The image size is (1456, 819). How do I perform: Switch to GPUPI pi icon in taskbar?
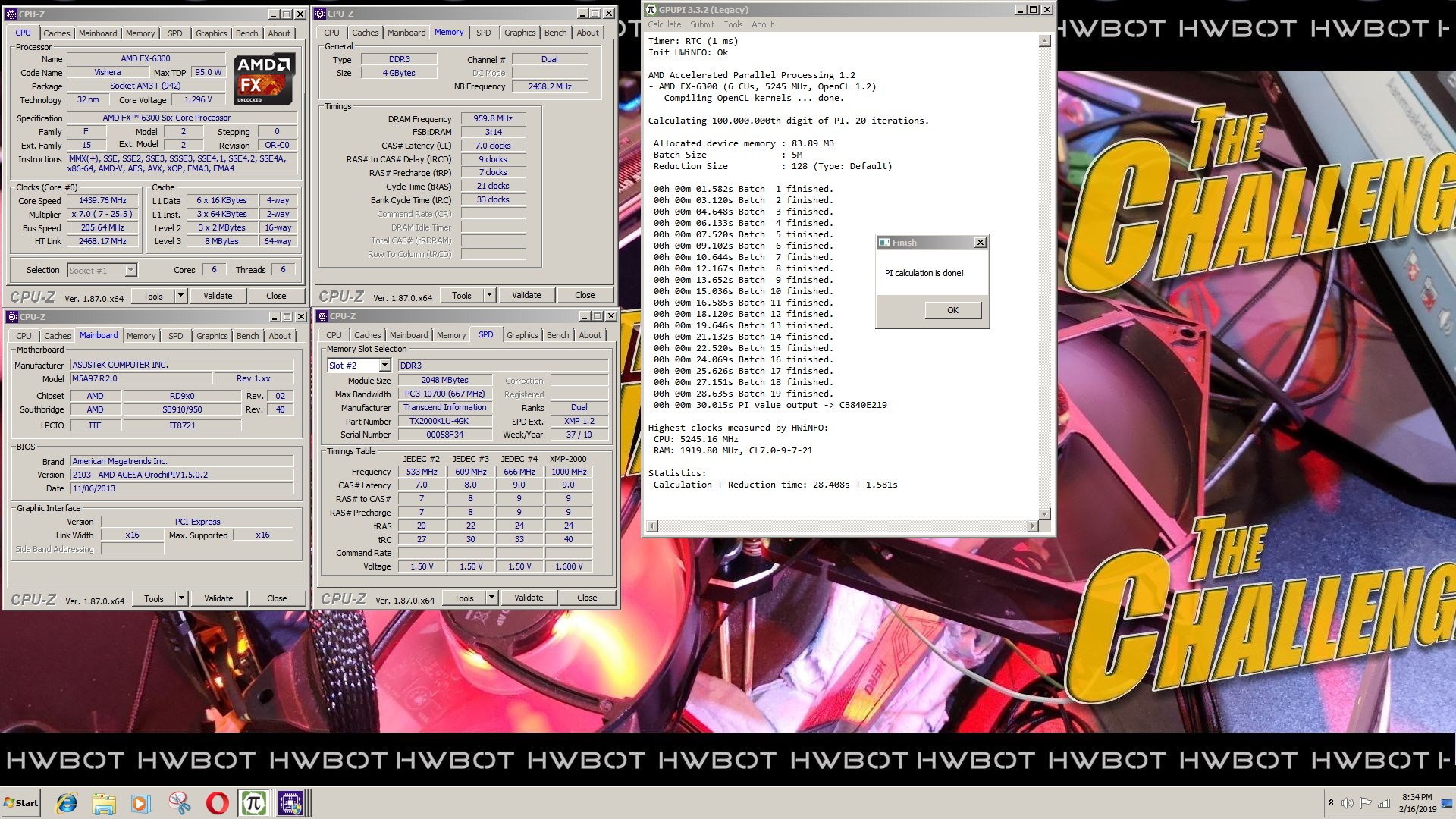pos(253,802)
